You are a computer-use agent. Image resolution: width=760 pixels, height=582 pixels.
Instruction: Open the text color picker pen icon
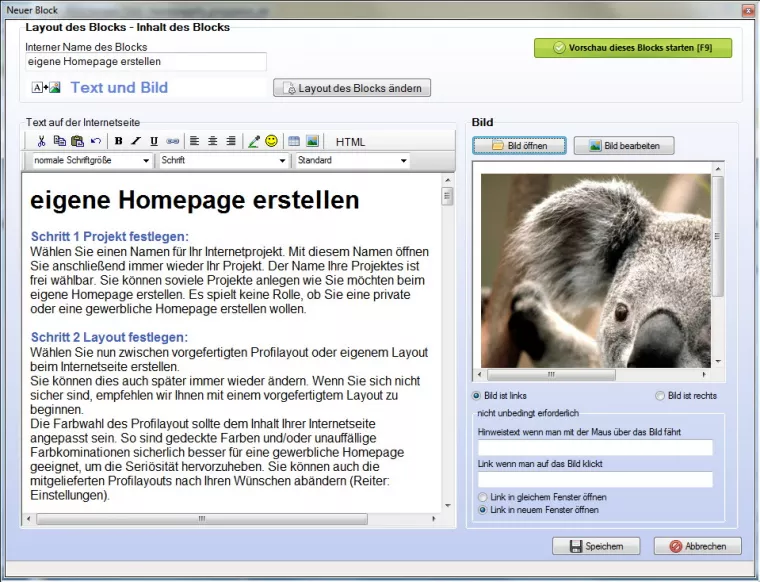253,141
